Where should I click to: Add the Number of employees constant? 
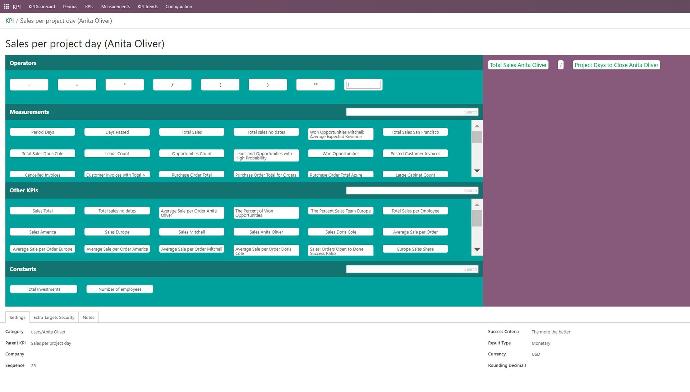[120, 289]
